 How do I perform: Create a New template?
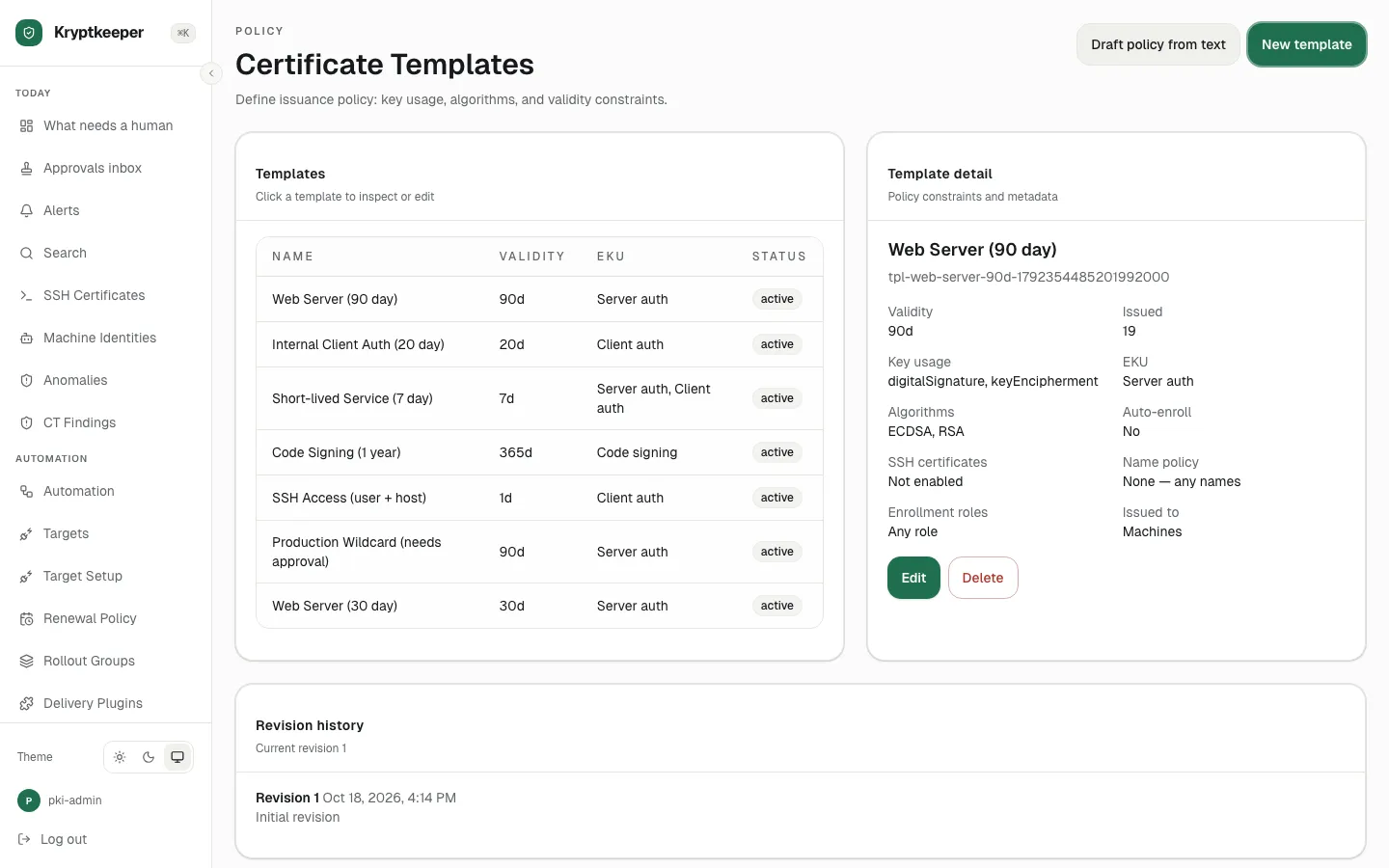coord(1307,44)
